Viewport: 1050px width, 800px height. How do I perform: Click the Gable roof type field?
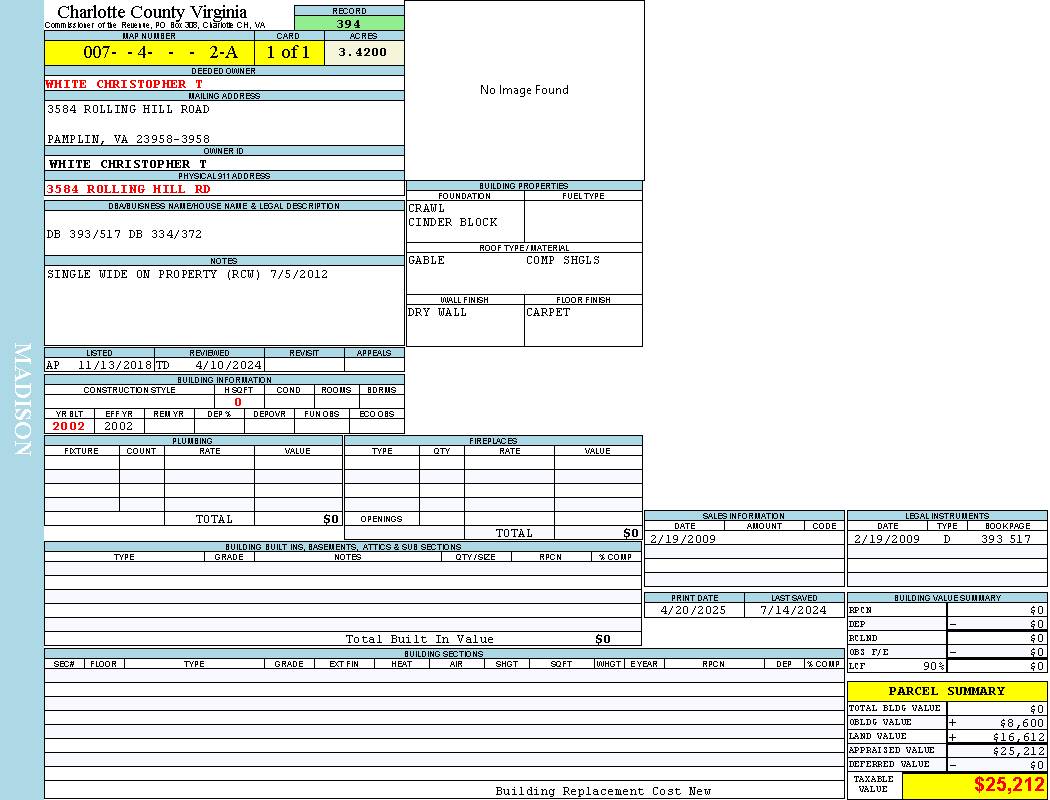[x=427, y=260]
